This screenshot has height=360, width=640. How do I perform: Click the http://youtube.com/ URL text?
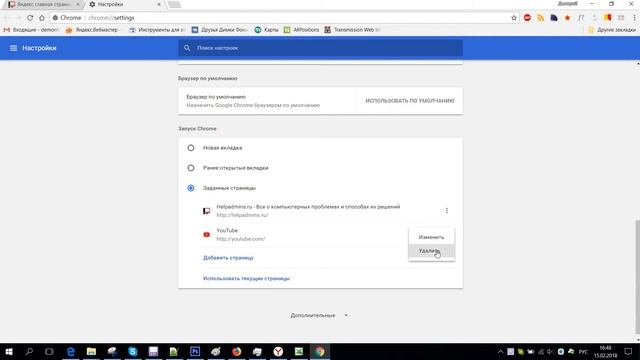click(x=240, y=239)
